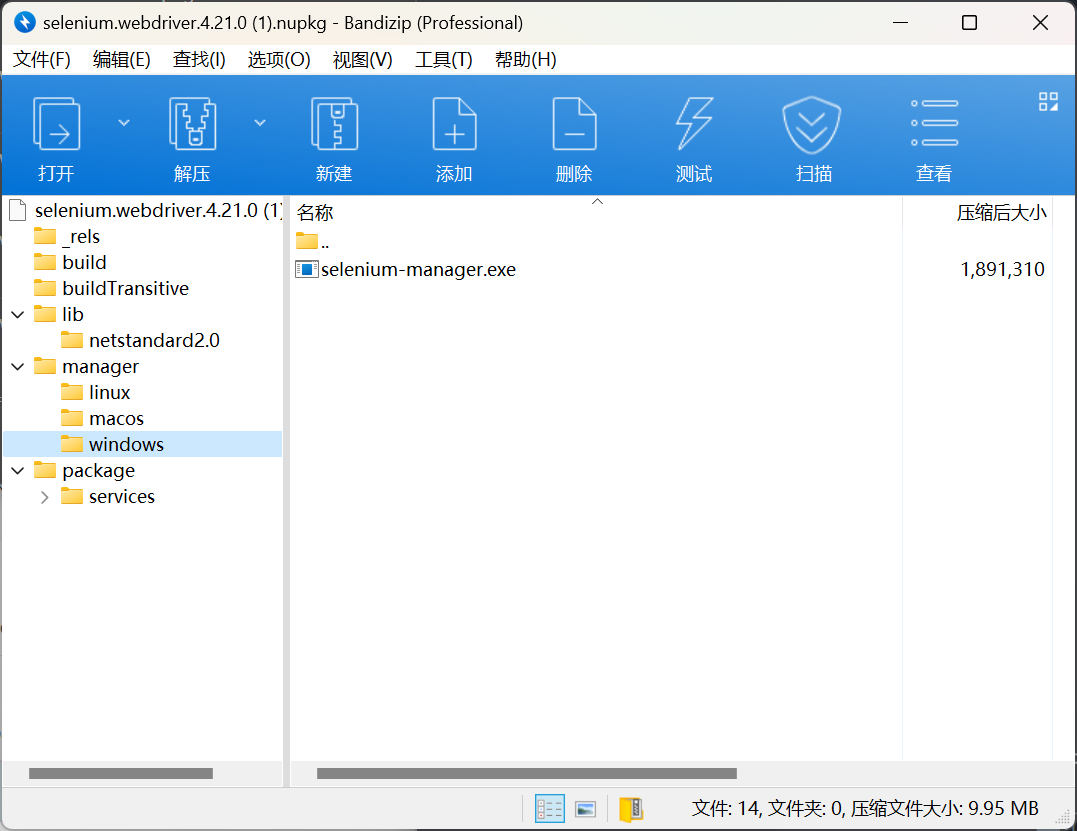The height and width of the screenshot is (831, 1077).
Task: Switch to thumbnail view in status bar
Action: click(585, 809)
